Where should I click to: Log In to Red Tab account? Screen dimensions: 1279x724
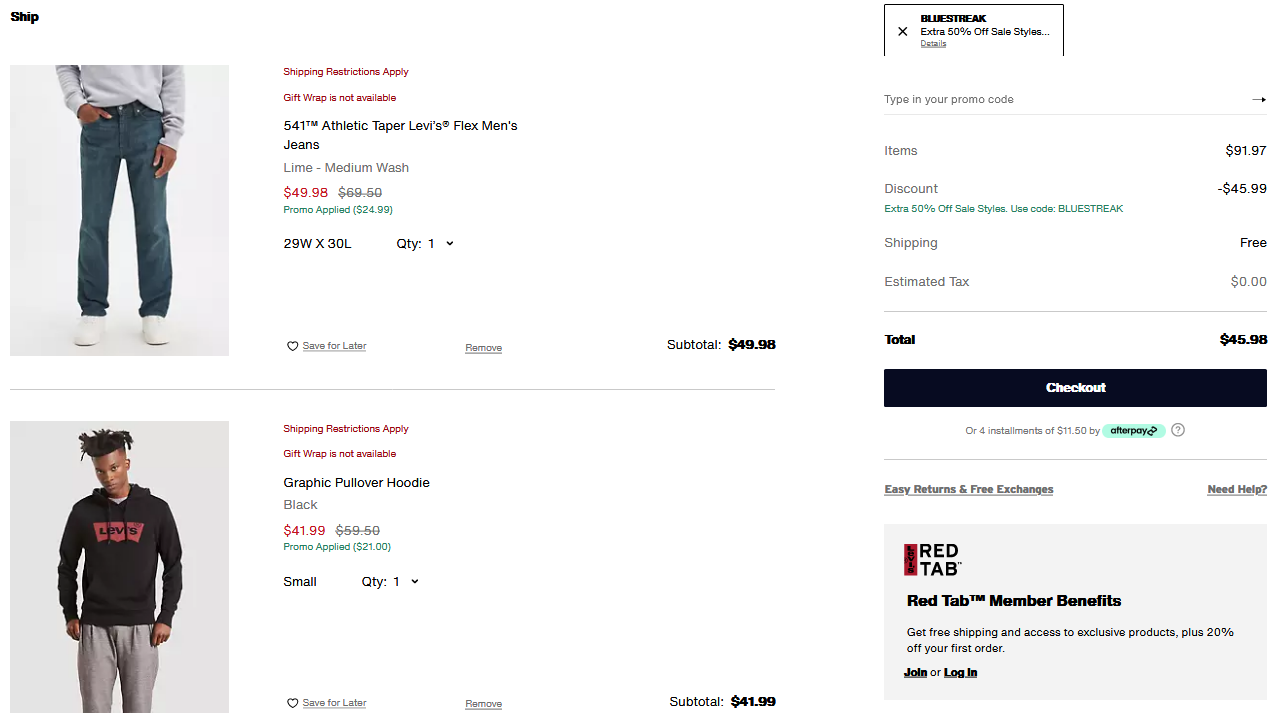960,672
